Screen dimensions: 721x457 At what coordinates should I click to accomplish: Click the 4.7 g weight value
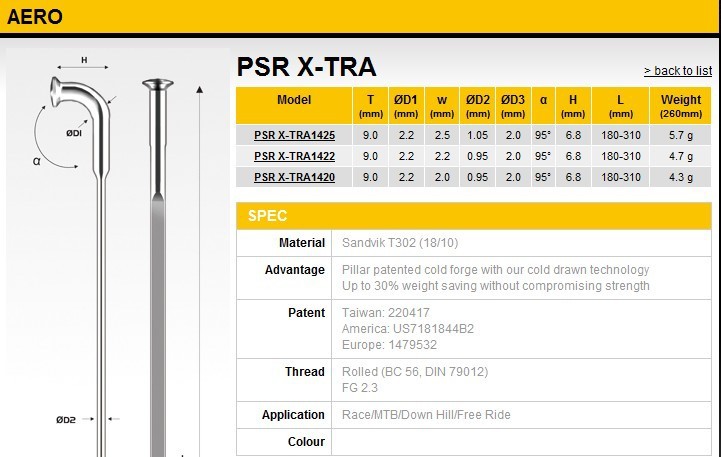[681, 156]
